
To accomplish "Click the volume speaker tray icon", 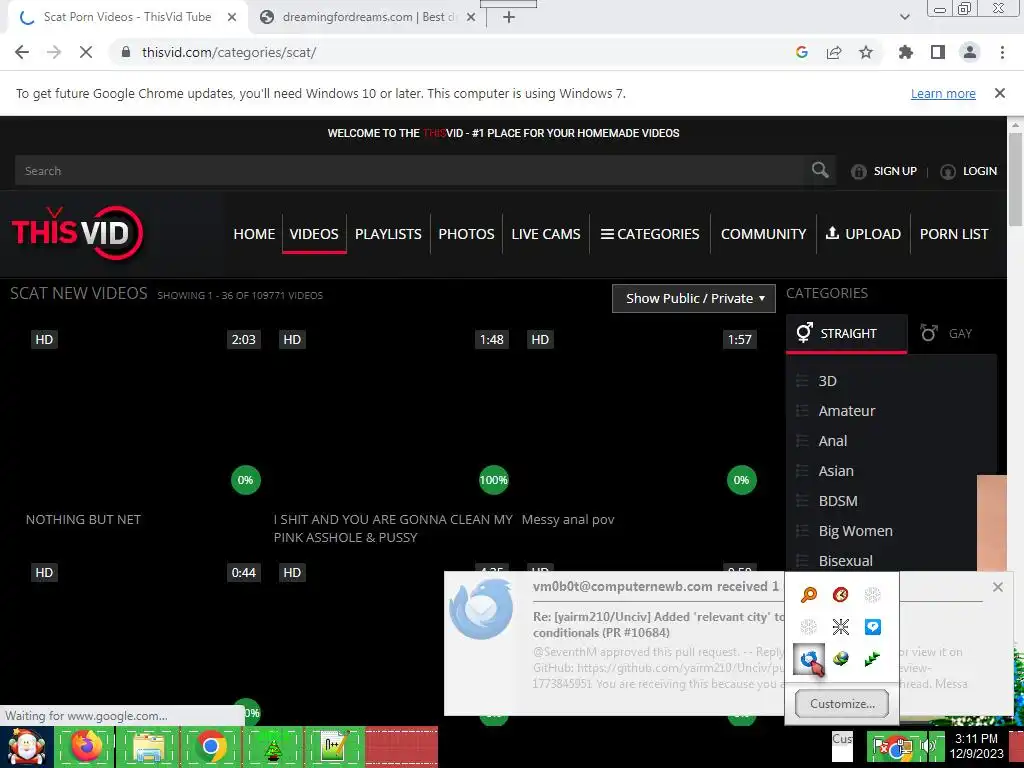I will pyautogui.click(x=927, y=746).
